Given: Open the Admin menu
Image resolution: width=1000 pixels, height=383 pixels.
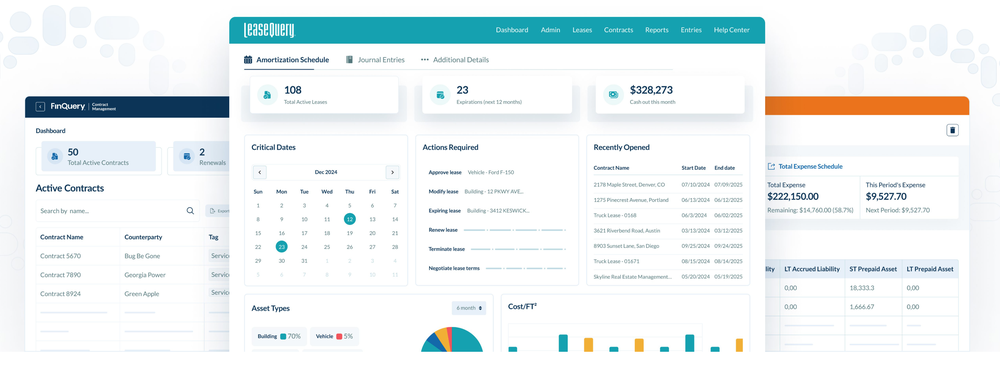Looking at the screenshot, I should [x=550, y=30].
